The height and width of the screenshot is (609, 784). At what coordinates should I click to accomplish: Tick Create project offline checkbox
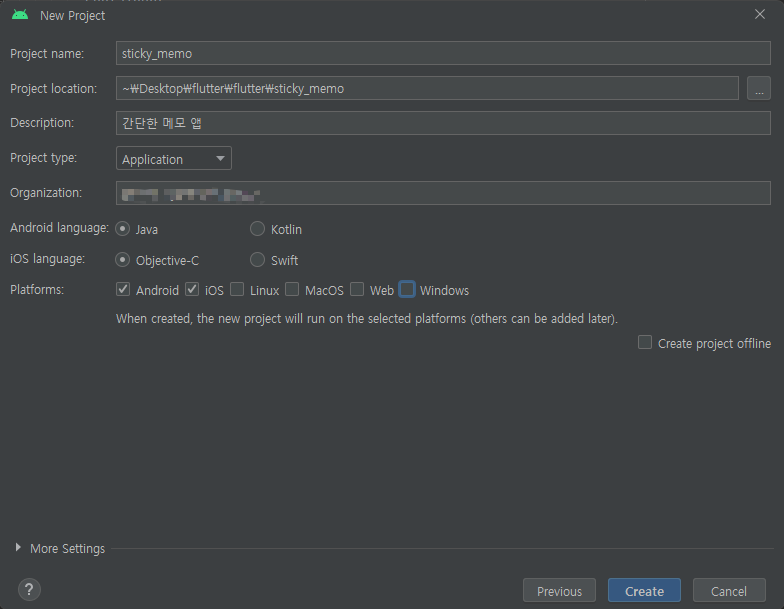pos(645,342)
